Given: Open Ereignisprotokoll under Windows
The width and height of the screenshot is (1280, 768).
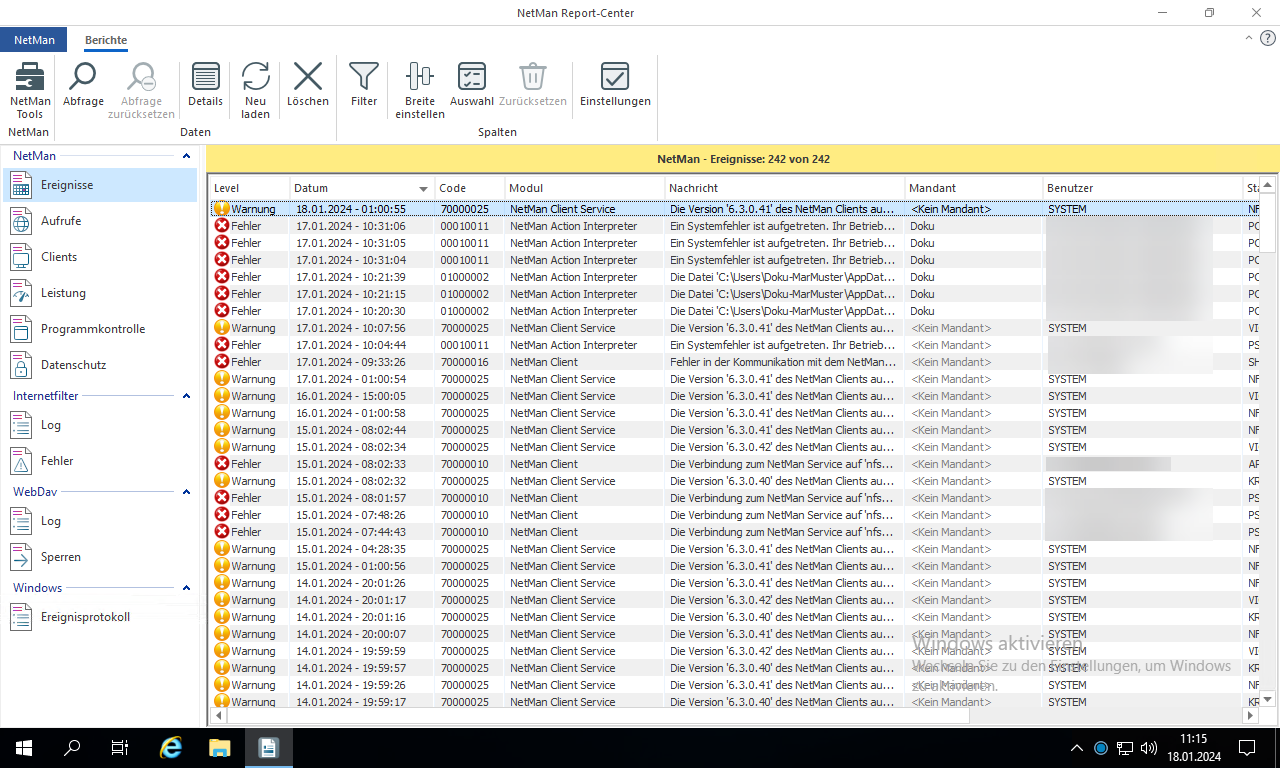Looking at the screenshot, I should click(85, 617).
